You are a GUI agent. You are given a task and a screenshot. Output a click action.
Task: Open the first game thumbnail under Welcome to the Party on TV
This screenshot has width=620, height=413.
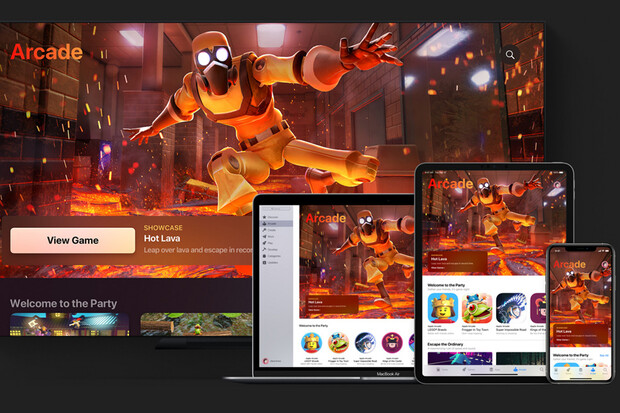point(70,324)
